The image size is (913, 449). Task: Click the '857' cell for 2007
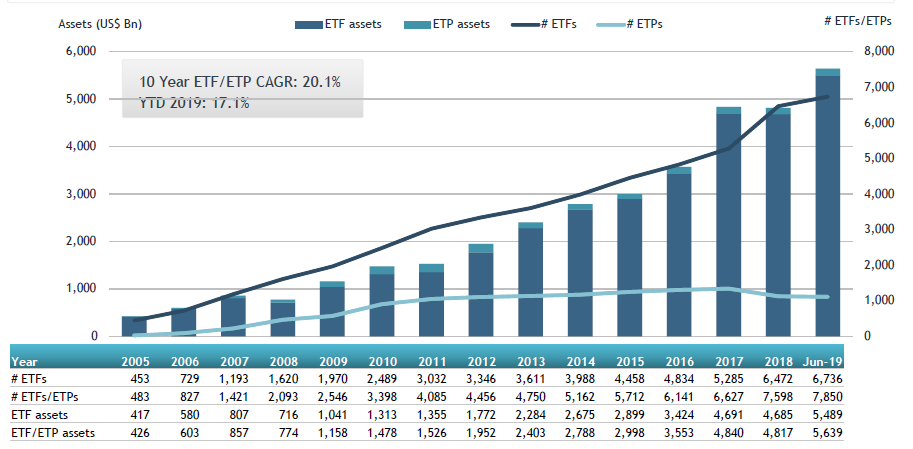tap(239, 433)
